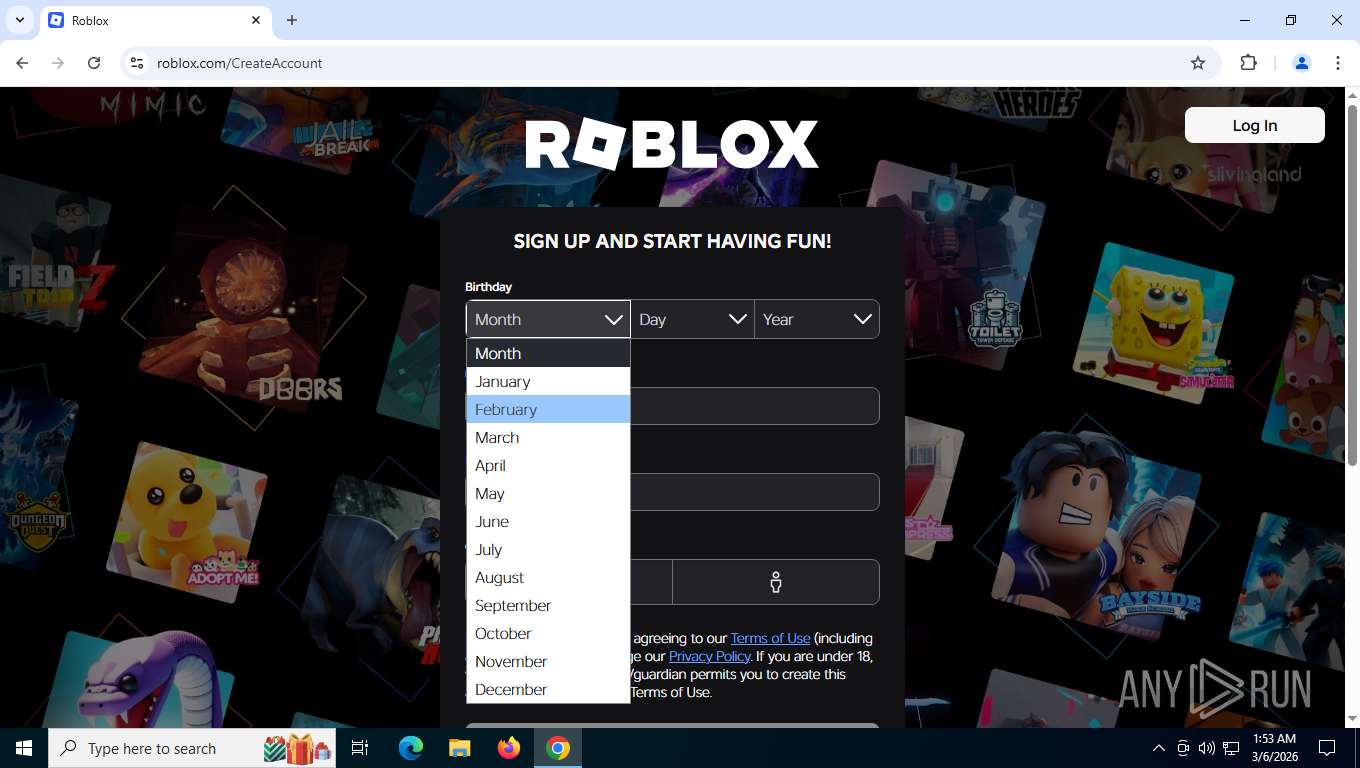This screenshot has height=768, width=1360.
Task: Click the taskbar search box
Action: click(194, 748)
